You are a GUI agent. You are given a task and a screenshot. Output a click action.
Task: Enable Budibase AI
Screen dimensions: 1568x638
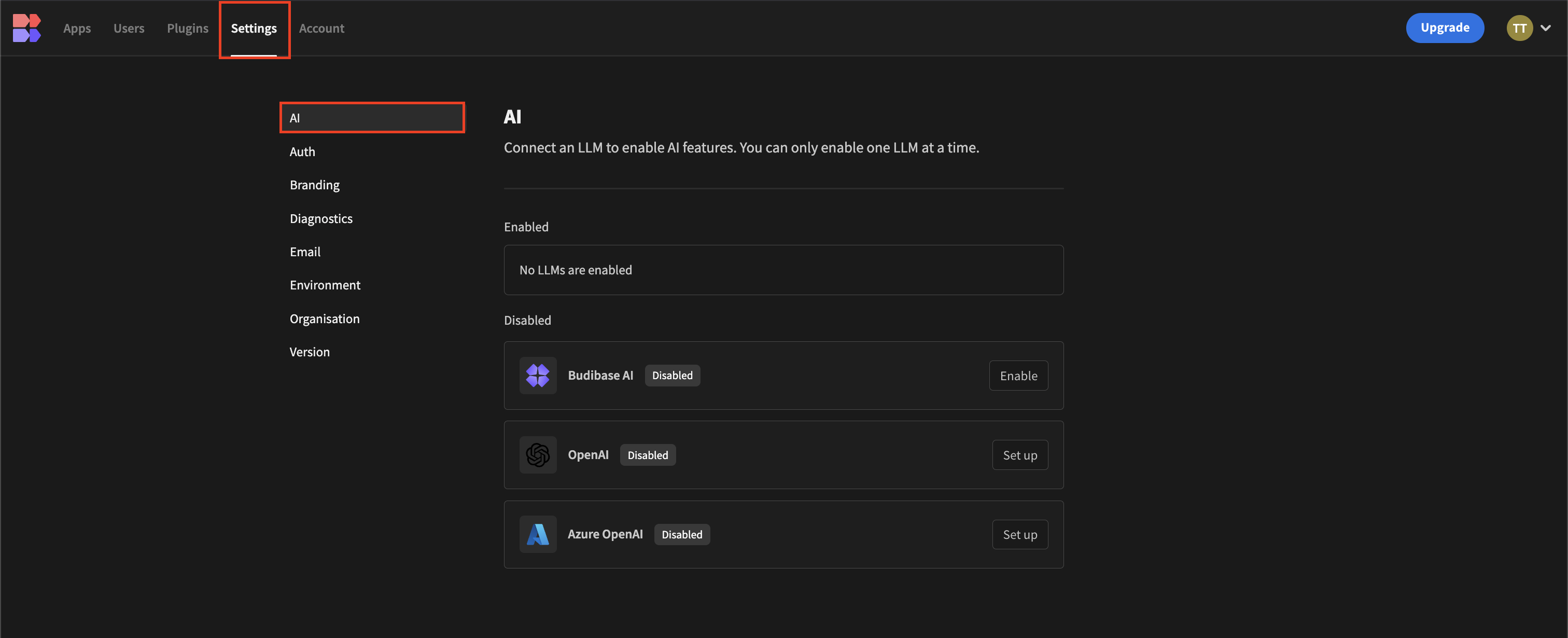pos(1018,376)
